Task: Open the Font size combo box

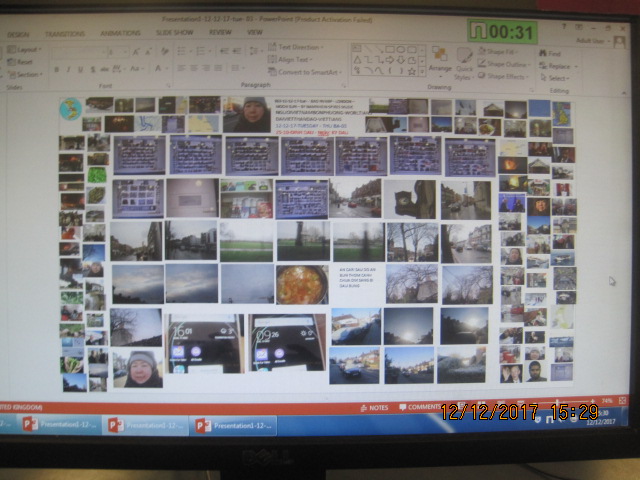Action: pos(117,52)
